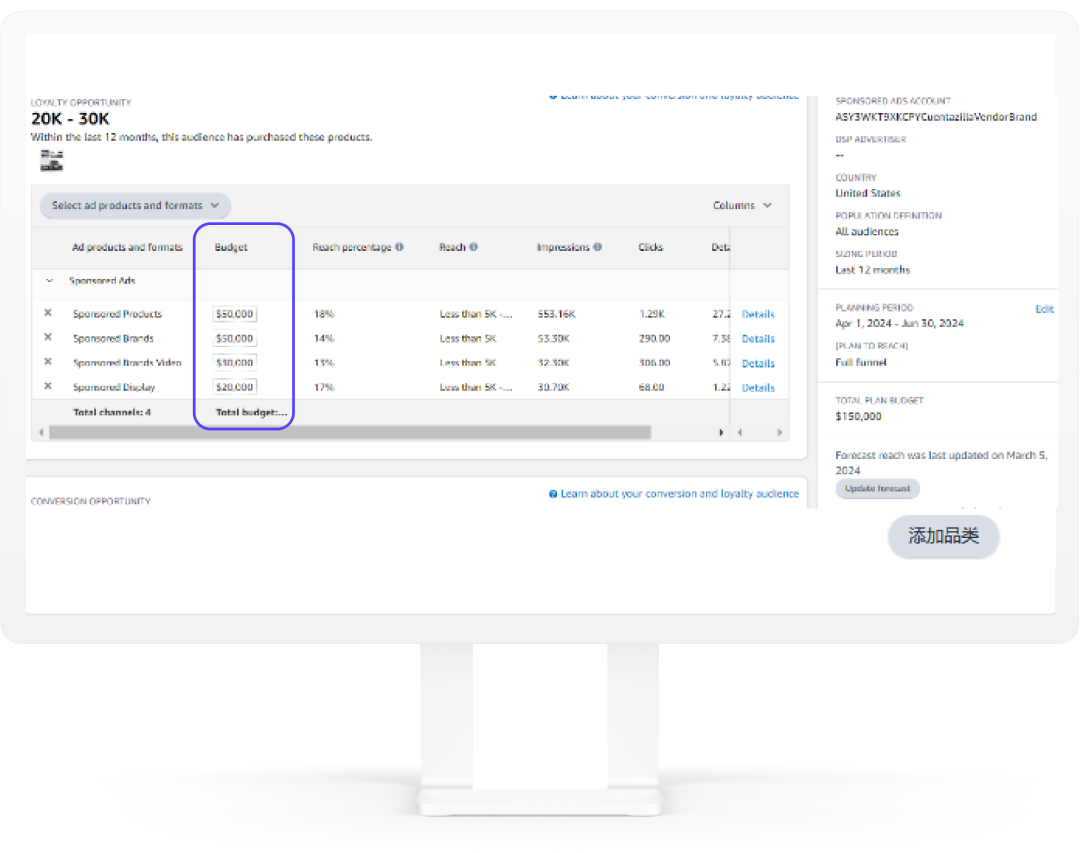Image resolution: width=1080 pixels, height=853 pixels.
Task: Edit the planning period
Action: pyautogui.click(x=1044, y=309)
